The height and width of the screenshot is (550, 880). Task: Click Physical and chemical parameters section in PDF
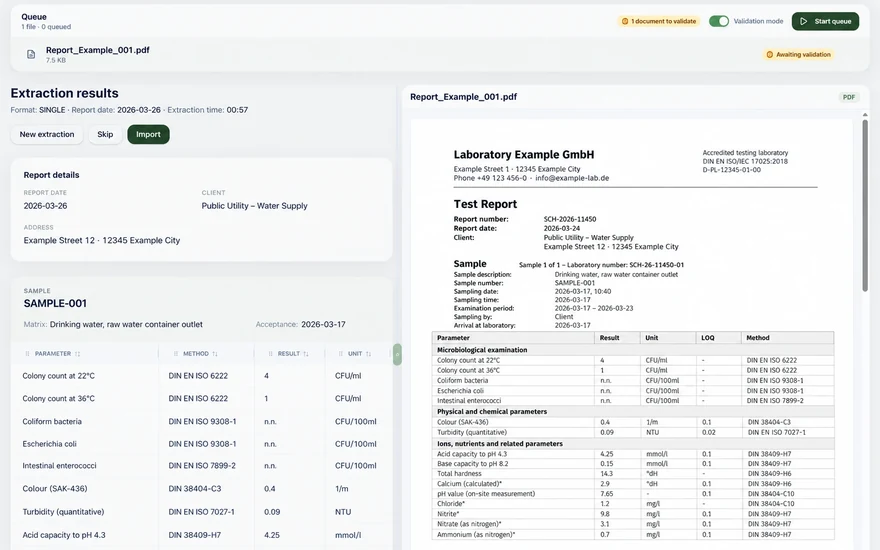(633, 411)
